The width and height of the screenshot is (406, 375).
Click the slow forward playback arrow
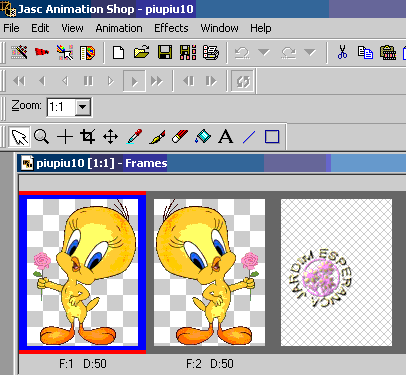(111, 81)
